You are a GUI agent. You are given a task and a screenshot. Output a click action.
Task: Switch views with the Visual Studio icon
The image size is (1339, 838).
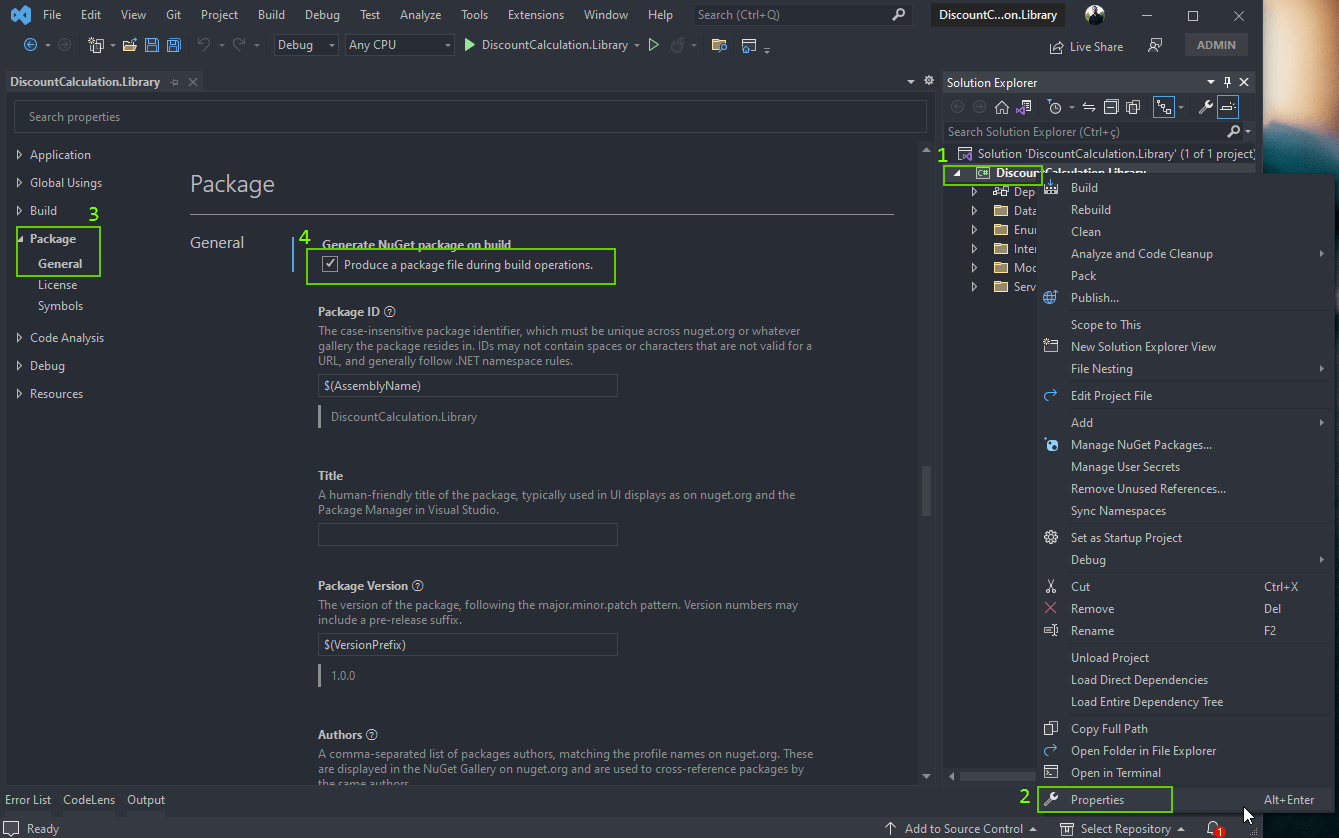coord(1023,107)
